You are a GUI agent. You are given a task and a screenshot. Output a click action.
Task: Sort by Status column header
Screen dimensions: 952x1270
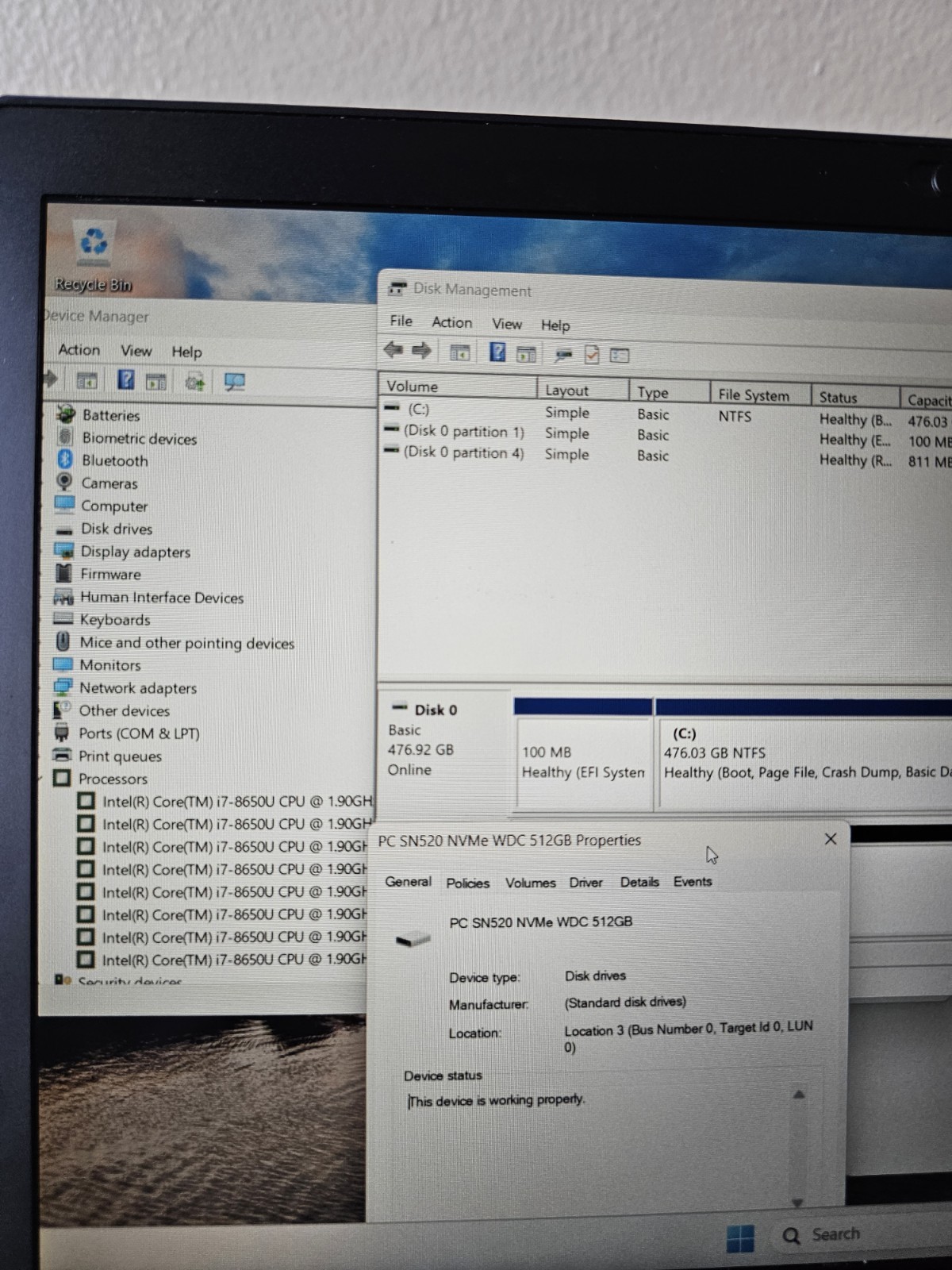(x=854, y=397)
